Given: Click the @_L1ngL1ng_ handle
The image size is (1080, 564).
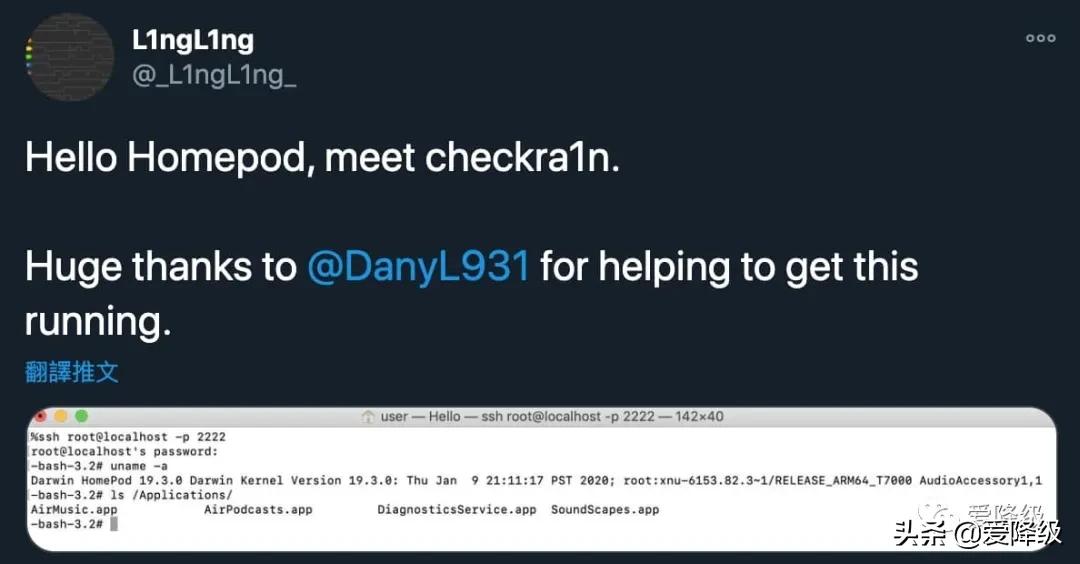Looking at the screenshot, I should [x=214, y=75].
